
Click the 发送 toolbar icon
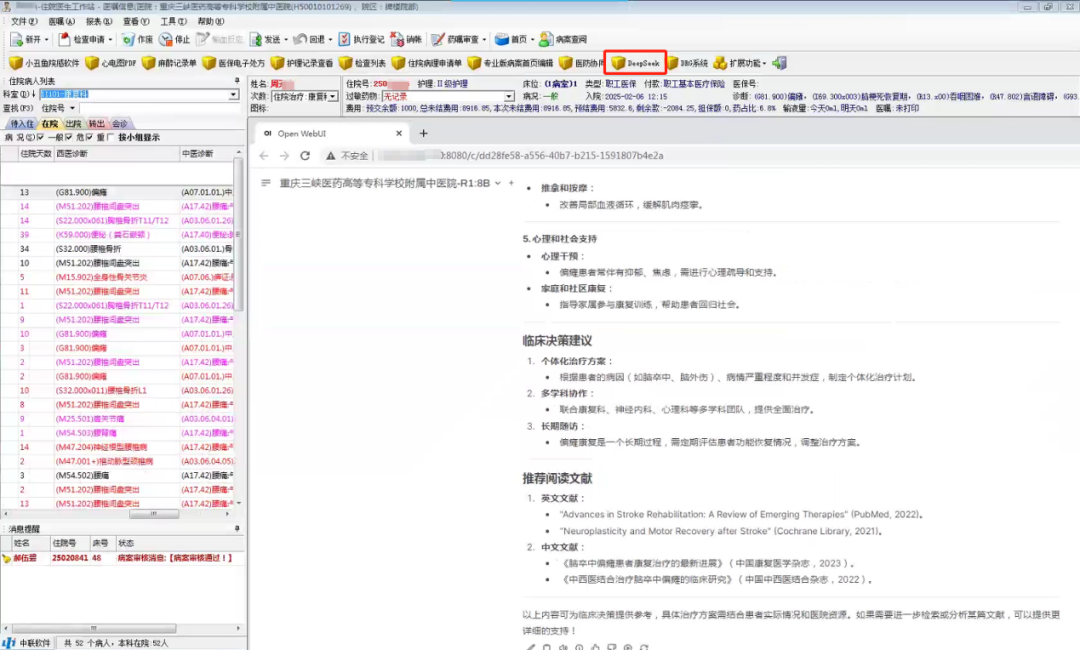pyautogui.click(x=256, y=39)
